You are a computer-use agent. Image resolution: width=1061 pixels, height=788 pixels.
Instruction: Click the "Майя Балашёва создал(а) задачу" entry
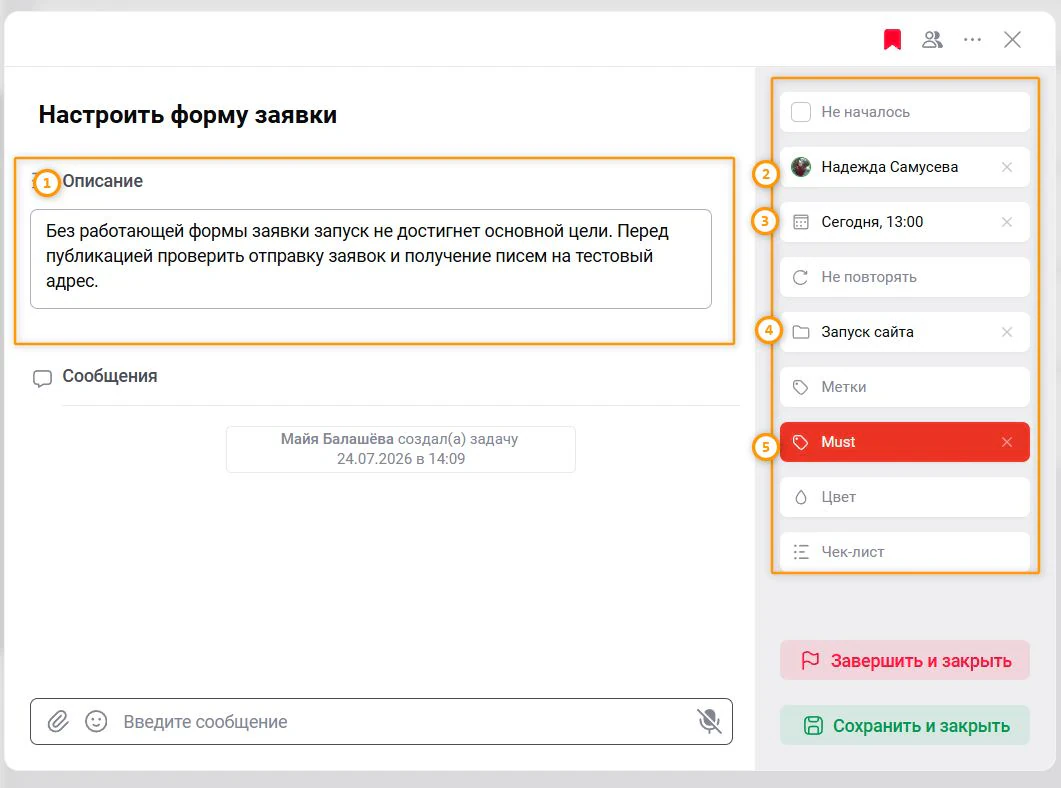pyautogui.click(x=401, y=449)
